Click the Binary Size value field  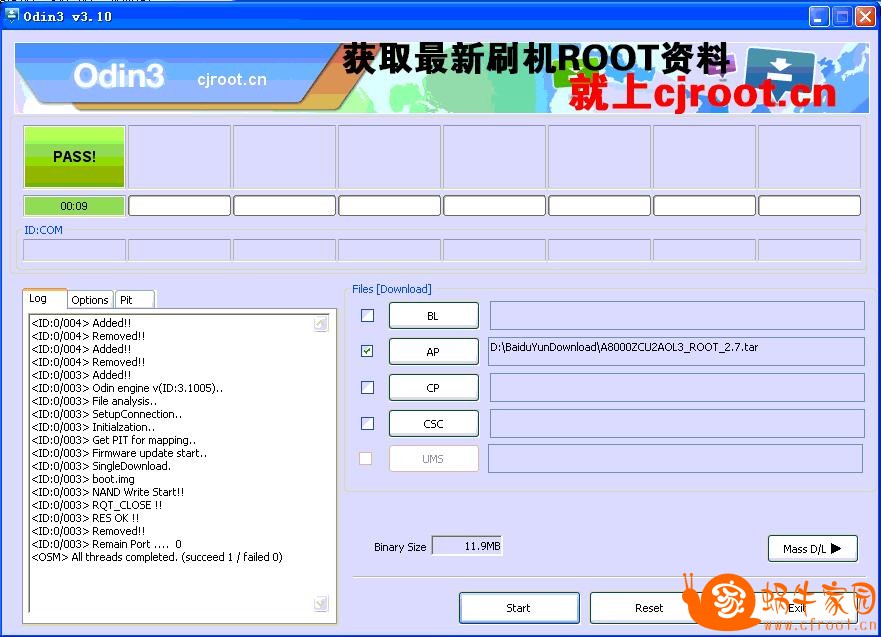(x=467, y=546)
